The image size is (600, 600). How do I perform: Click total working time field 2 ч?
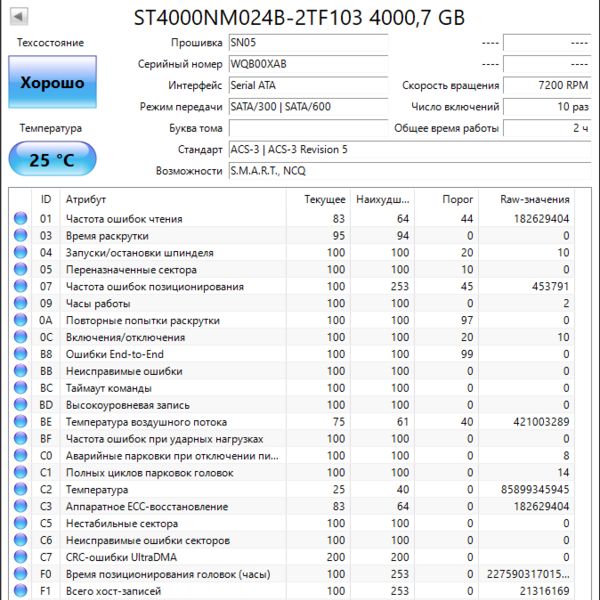coord(547,128)
